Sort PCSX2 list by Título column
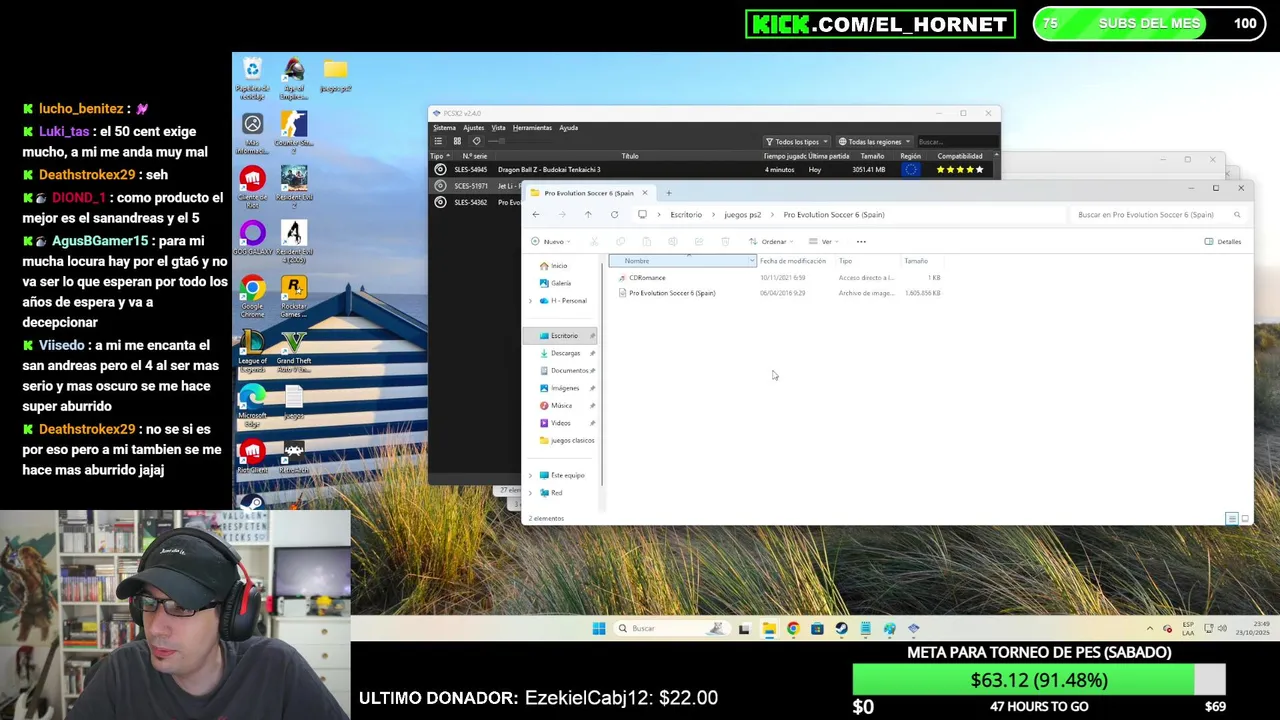The width and height of the screenshot is (1280, 720). tap(630, 156)
